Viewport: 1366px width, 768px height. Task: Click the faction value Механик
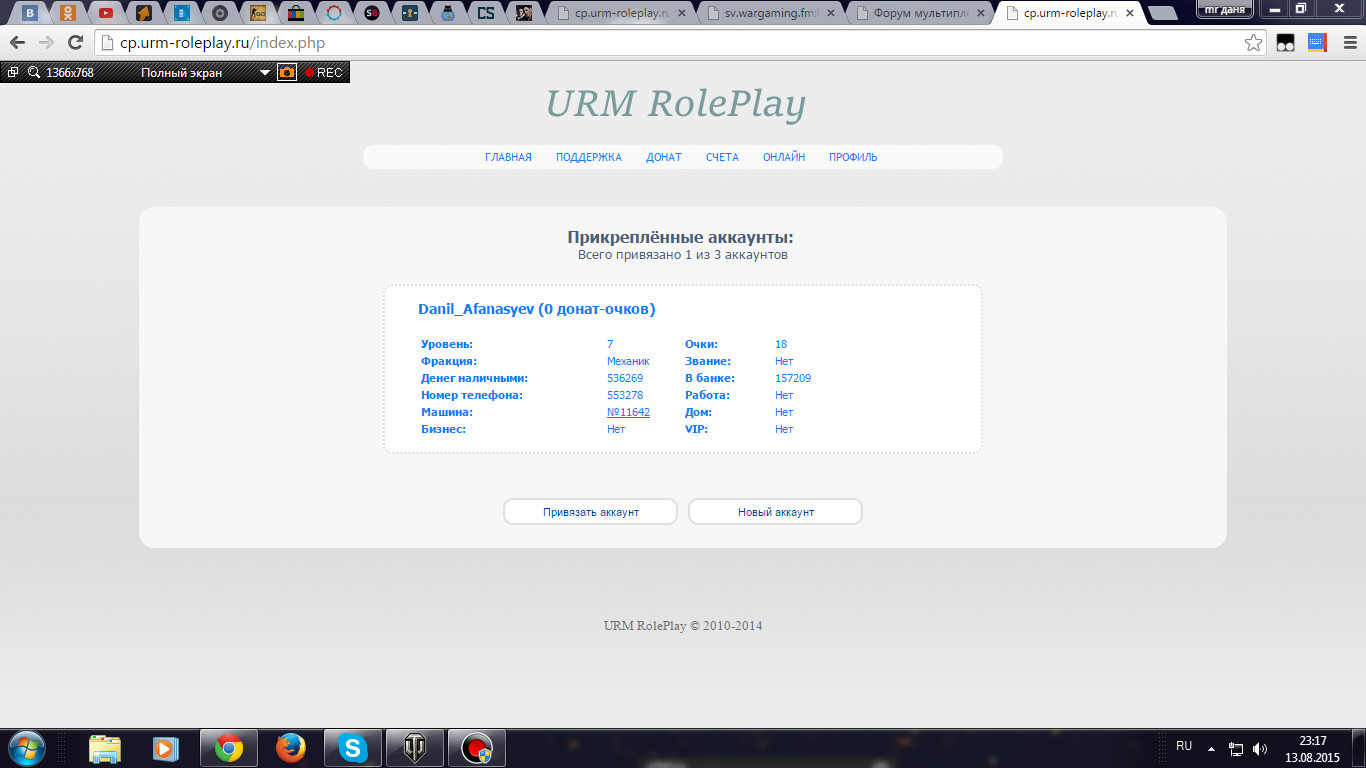[x=628, y=361]
